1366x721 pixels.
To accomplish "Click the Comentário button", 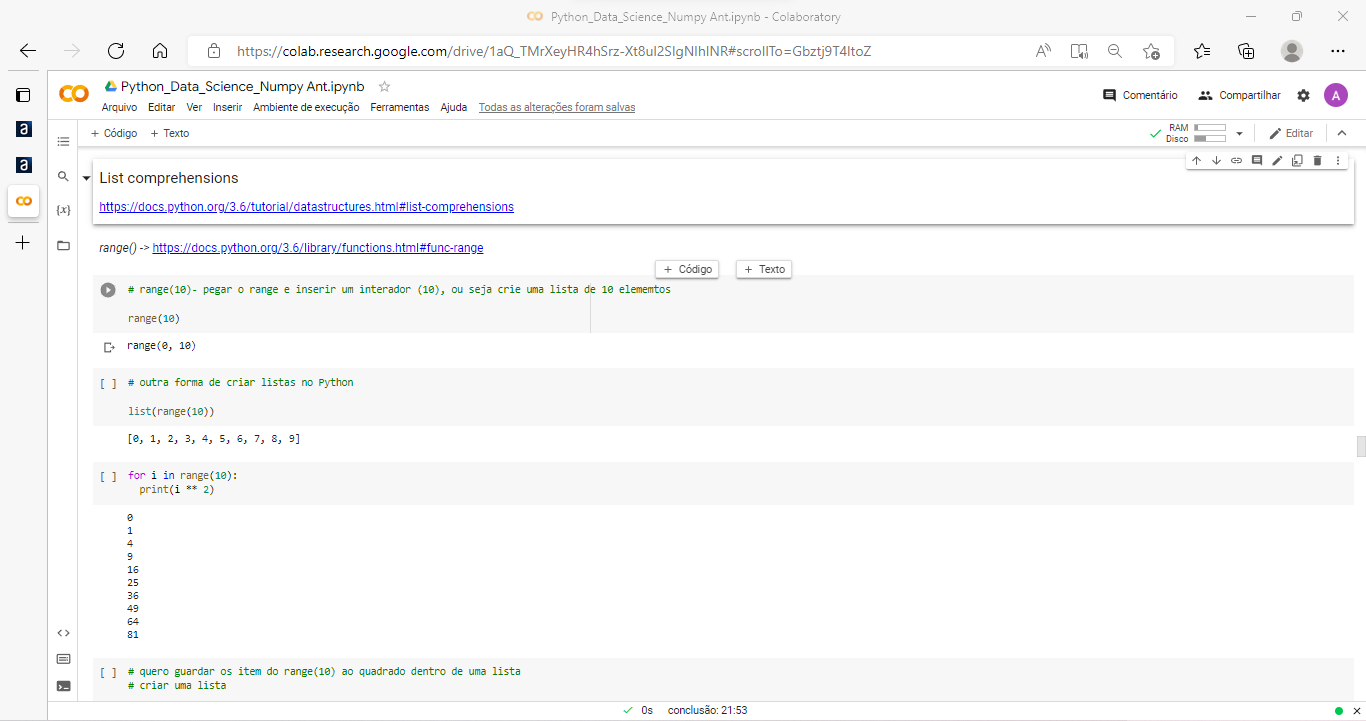I will pyautogui.click(x=1140, y=95).
